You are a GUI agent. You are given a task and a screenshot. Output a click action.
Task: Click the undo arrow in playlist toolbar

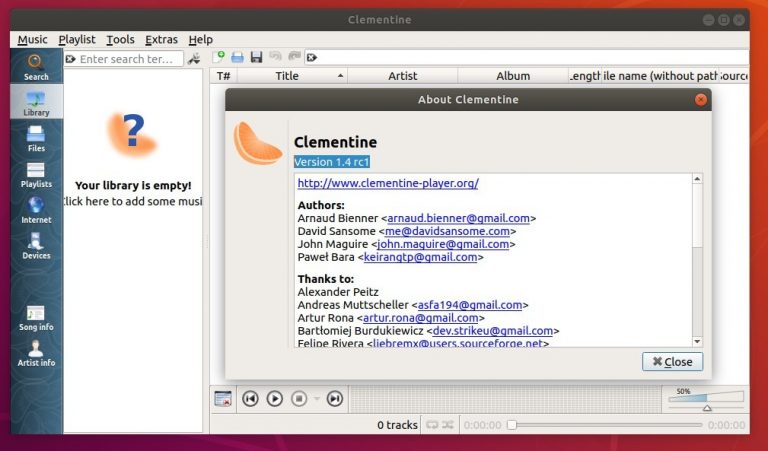click(x=275, y=56)
